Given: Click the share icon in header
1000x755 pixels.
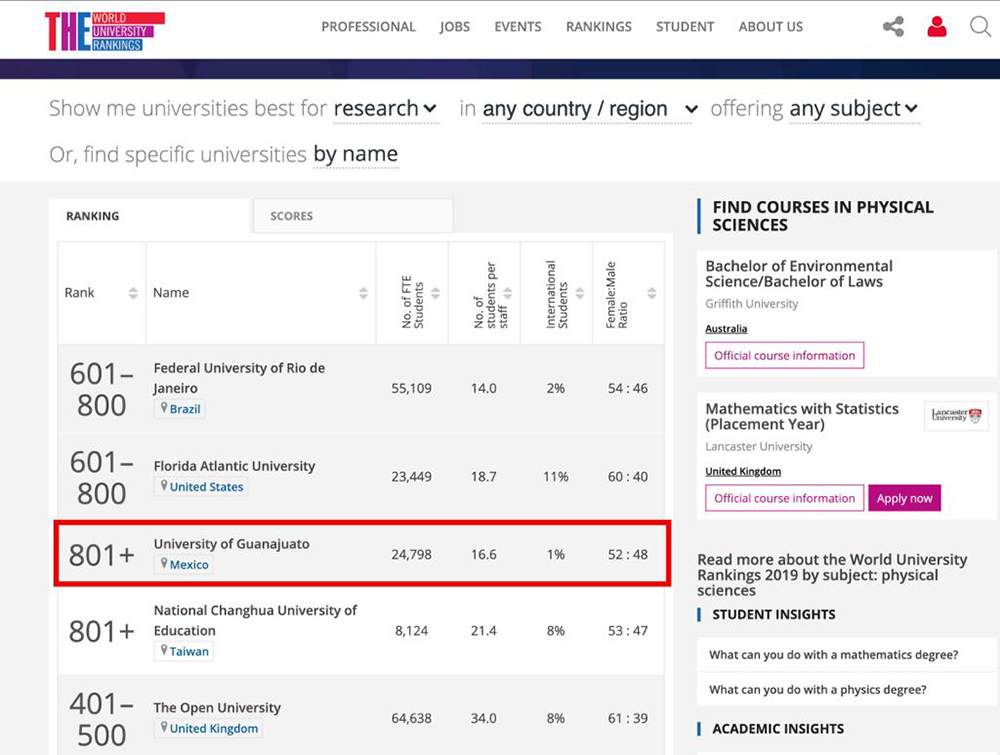Looking at the screenshot, I should [x=893, y=27].
